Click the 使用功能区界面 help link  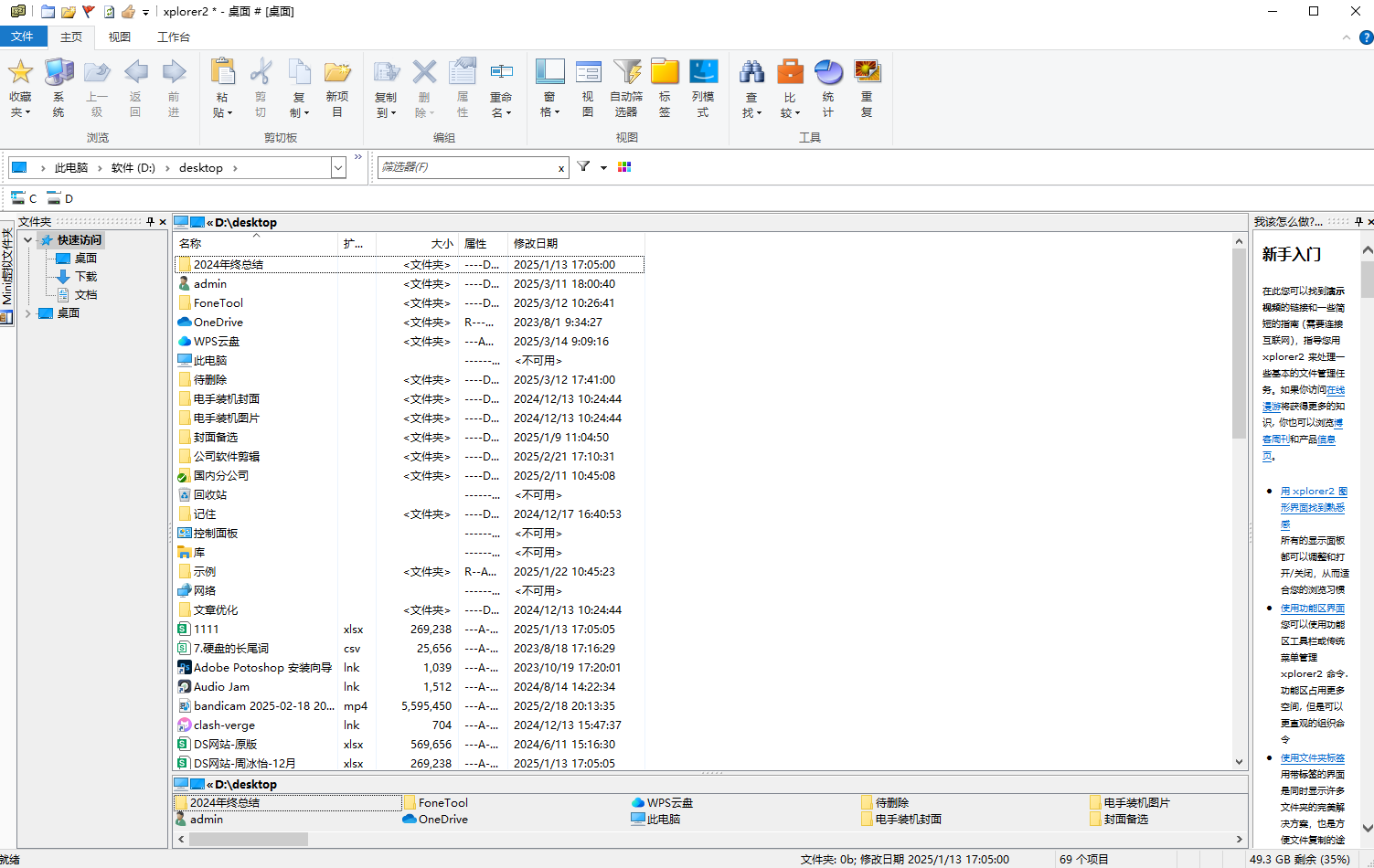click(1312, 609)
